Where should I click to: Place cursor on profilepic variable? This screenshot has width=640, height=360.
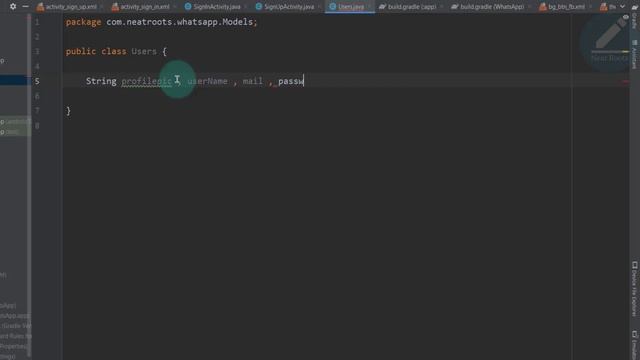[146, 81]
